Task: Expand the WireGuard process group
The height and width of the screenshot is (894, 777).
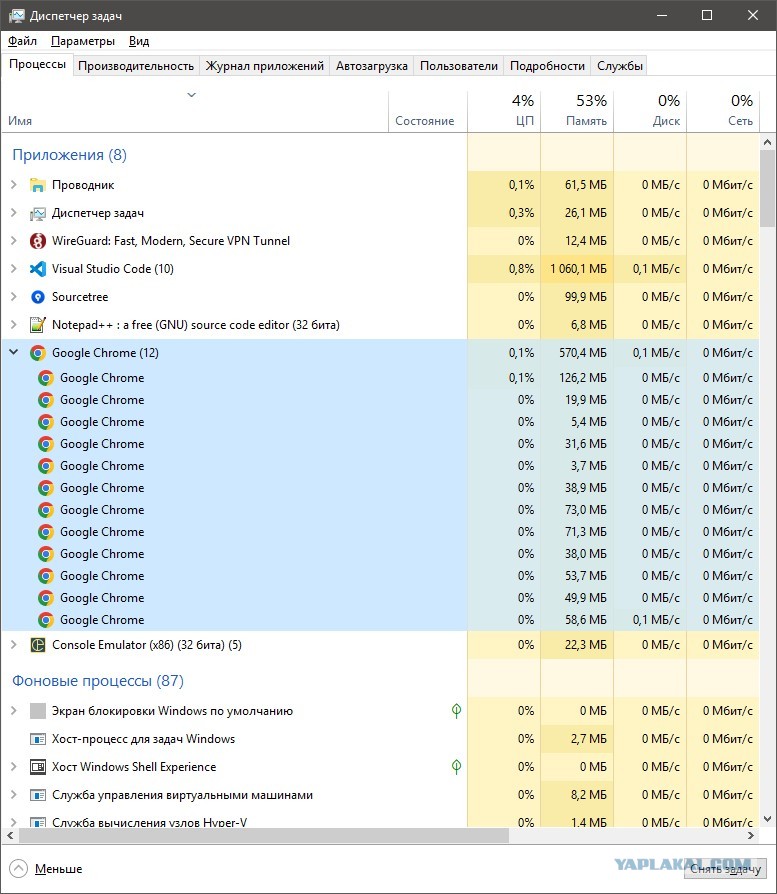Action: 14,241
